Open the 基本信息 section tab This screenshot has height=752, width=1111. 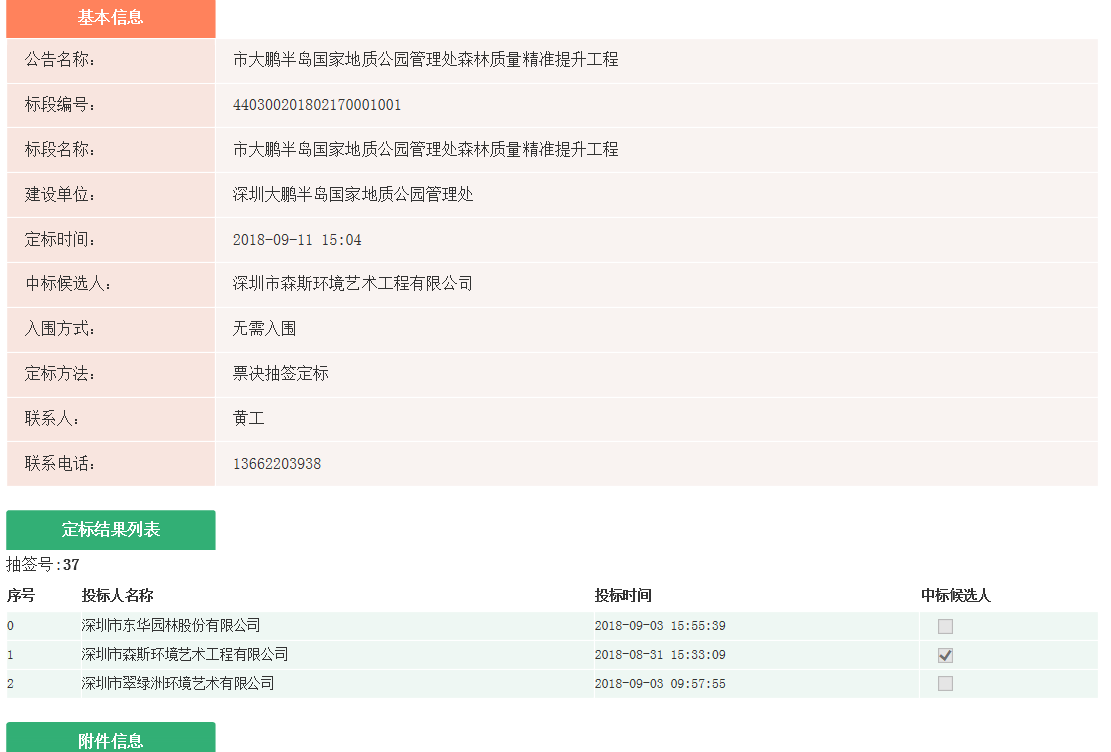pyautogui.click(x=111, y=18)
